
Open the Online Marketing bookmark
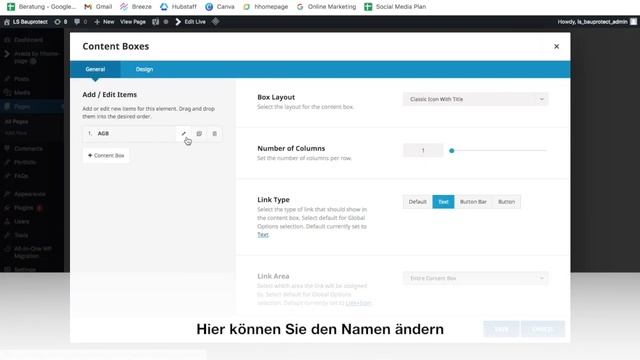(327, 7)
